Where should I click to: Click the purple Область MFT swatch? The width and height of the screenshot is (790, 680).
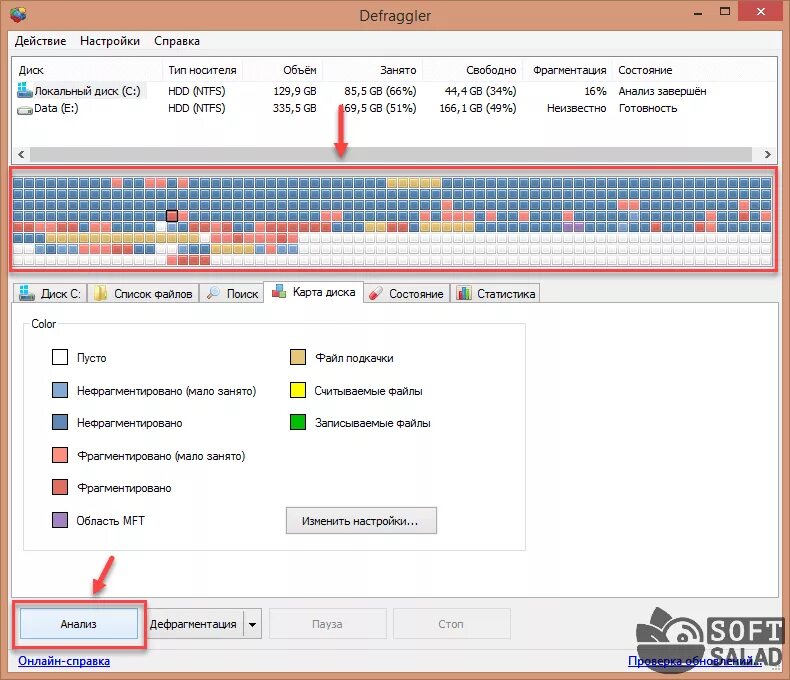point(60,520)
